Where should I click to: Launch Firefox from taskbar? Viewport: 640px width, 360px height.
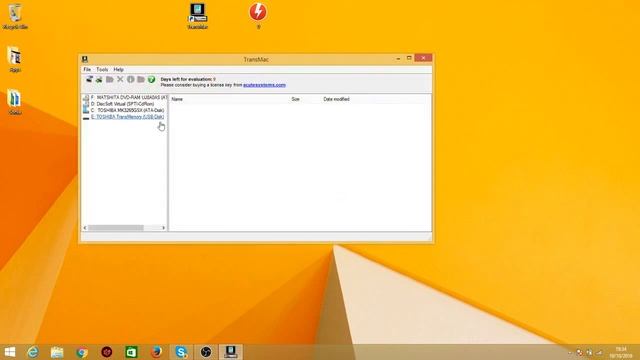pos(156,352)
